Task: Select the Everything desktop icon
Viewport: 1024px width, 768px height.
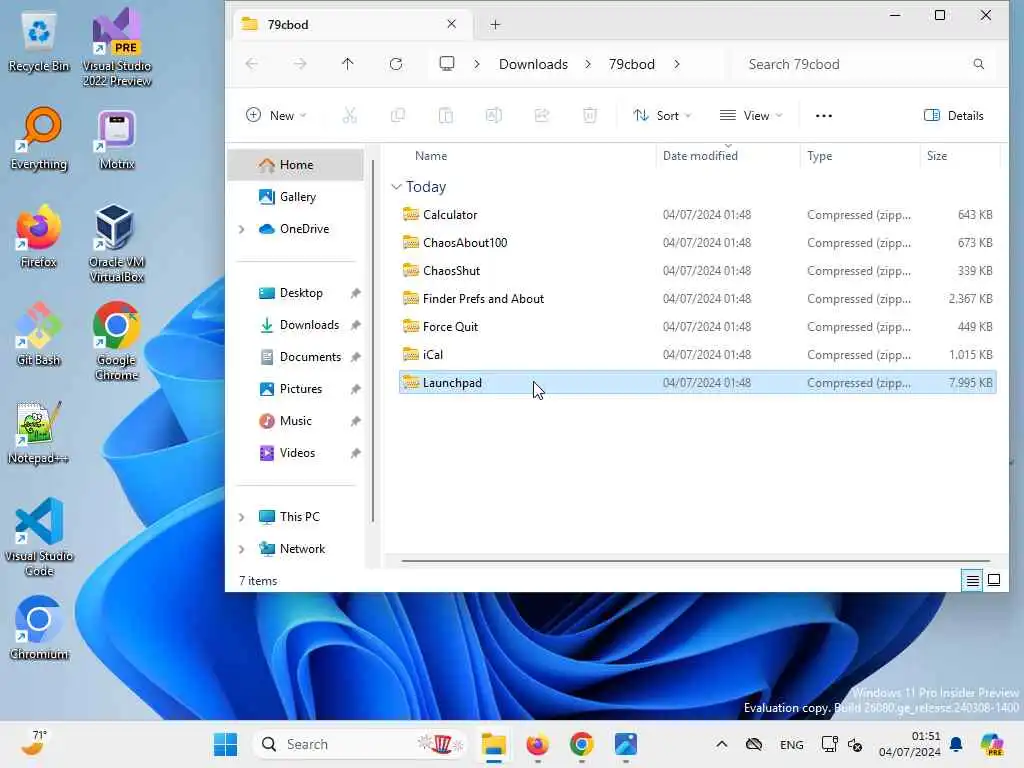Action: pos(39,138)
